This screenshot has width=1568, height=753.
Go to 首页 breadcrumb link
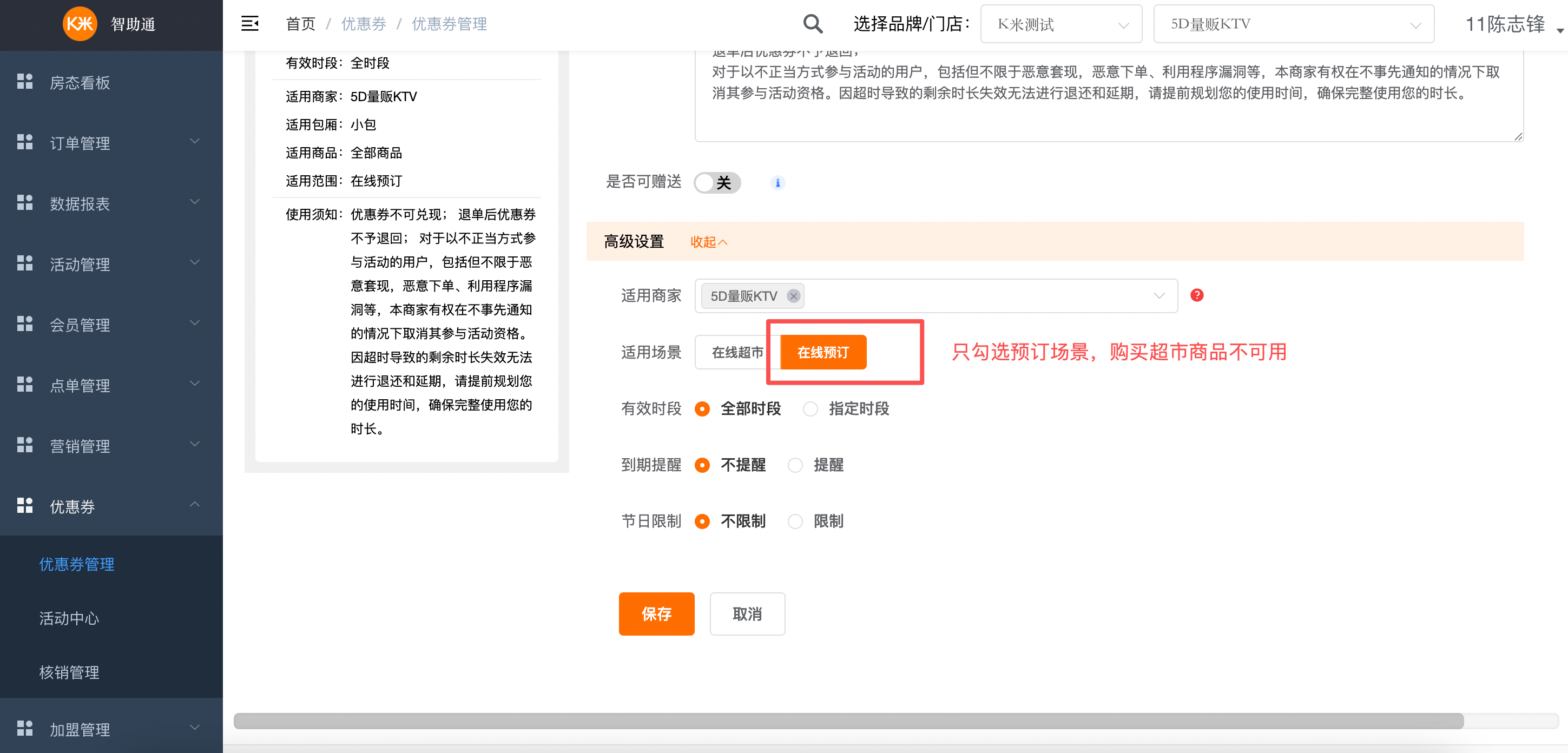(x=301, y=24)
